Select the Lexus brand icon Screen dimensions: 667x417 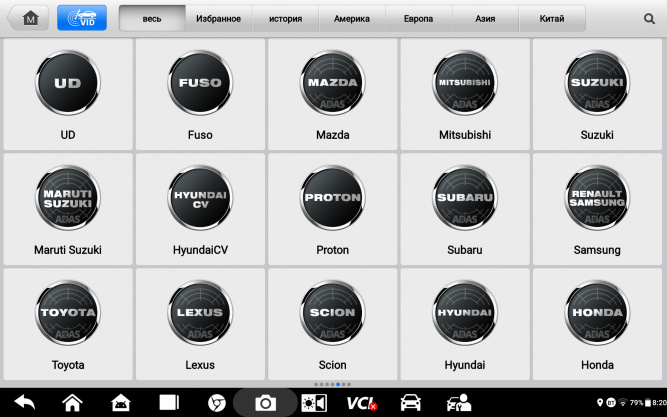click(200, 313)
